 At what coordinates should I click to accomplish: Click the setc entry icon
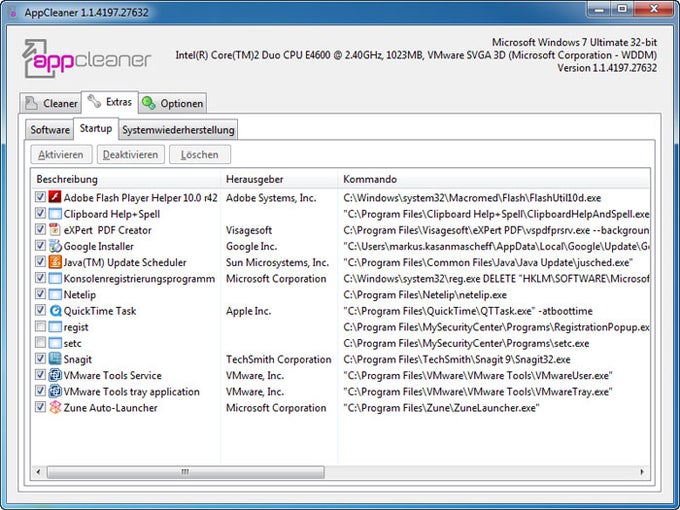pyautogui.click(x=55, y=343)
